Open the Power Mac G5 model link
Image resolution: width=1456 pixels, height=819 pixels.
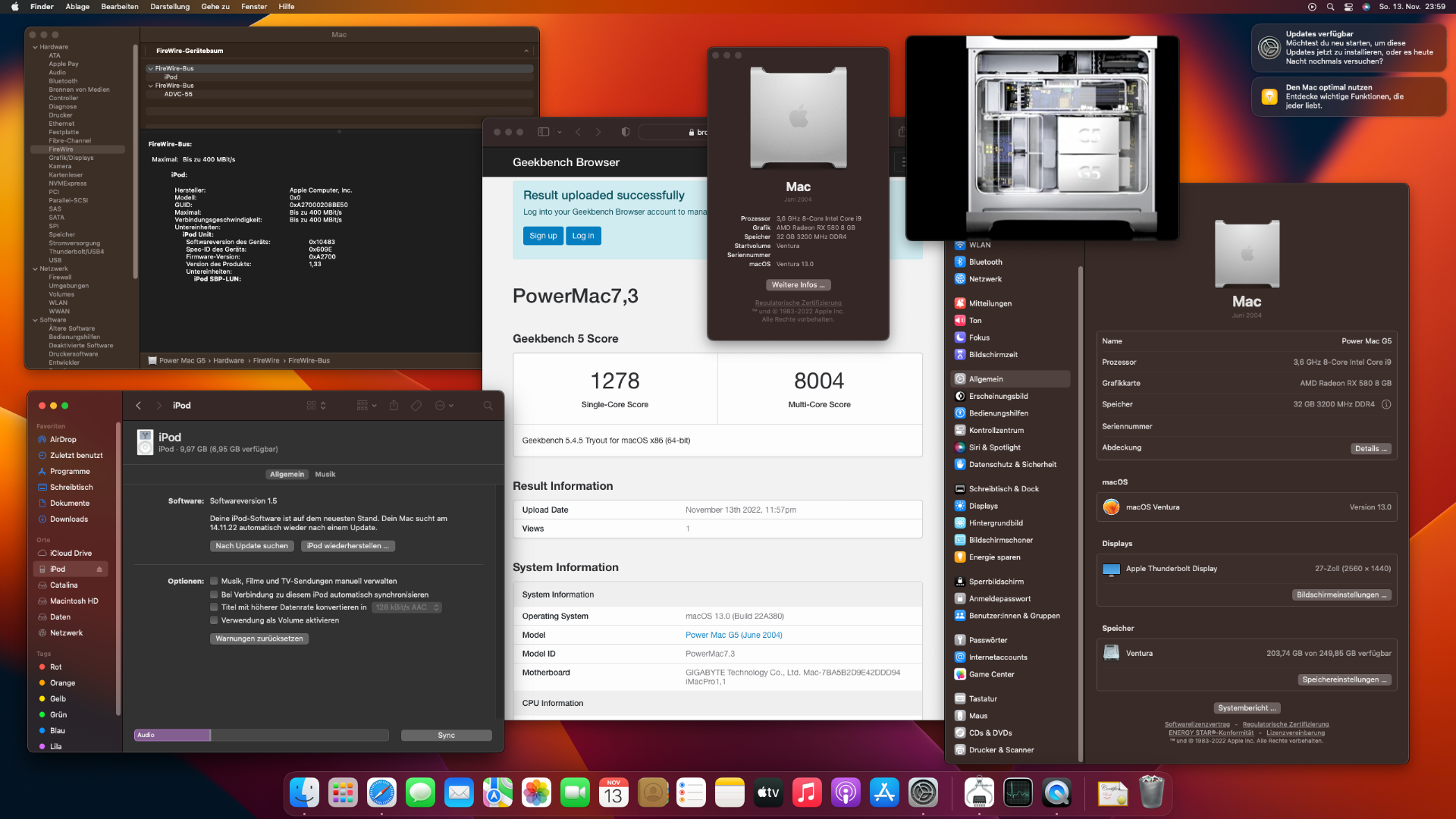tap(733, 635)
